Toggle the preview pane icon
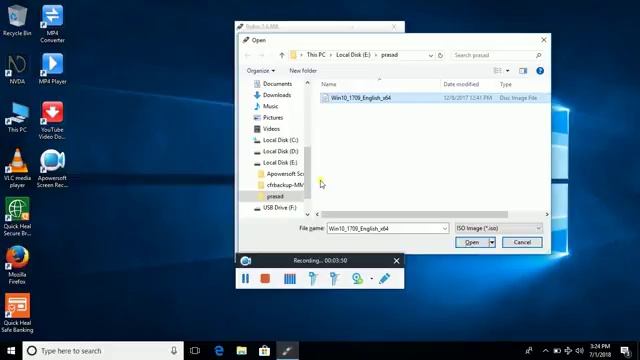Image resolution: width=640 pixels, height=360 pixels. [523, 71]
